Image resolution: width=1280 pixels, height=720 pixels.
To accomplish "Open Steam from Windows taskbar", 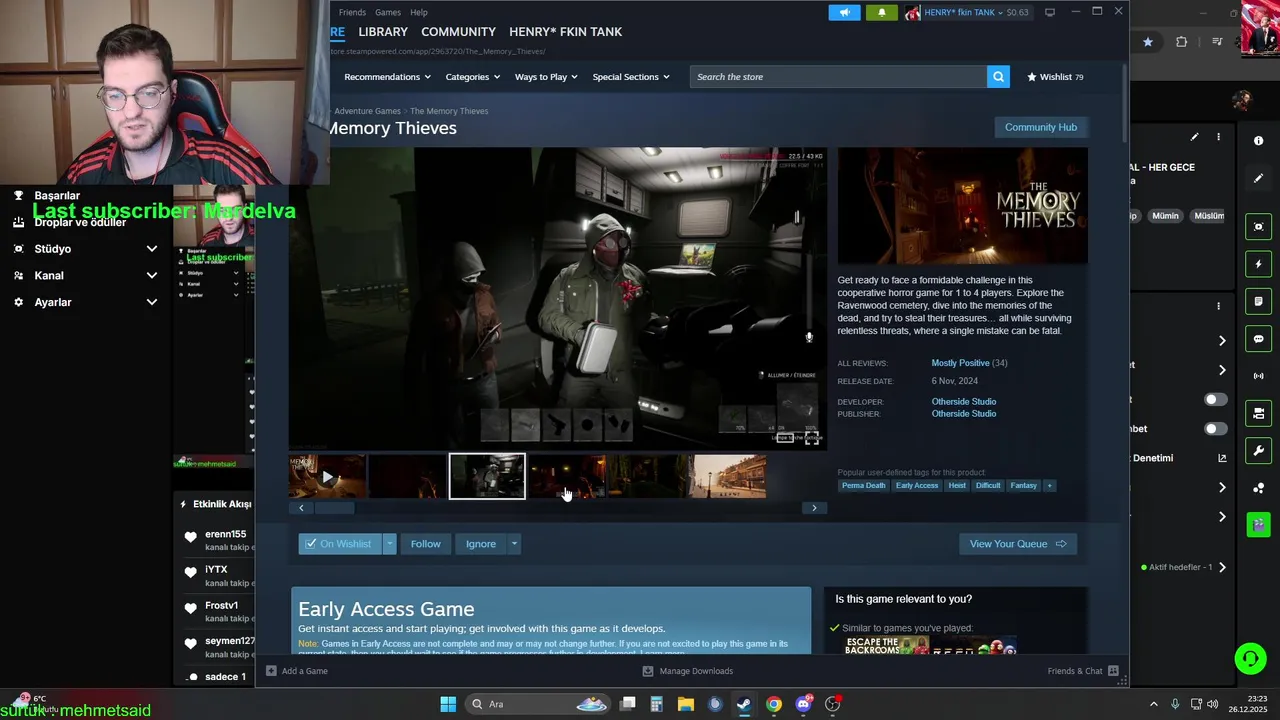I will pos(744,704).
